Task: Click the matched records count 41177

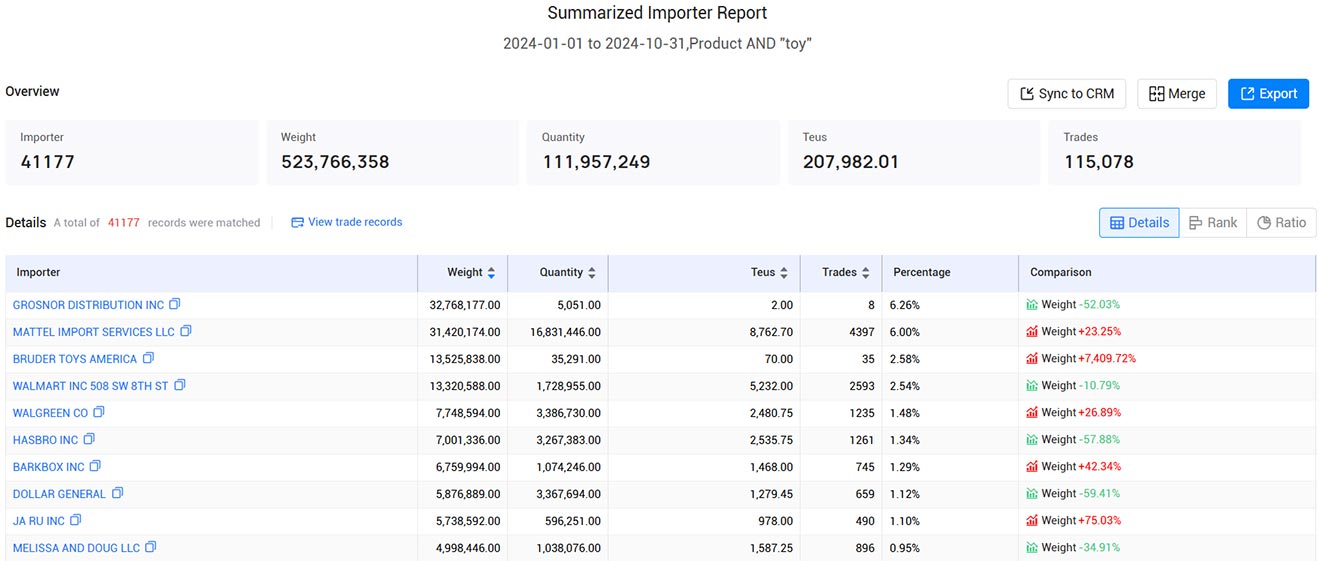Action: 124,223
